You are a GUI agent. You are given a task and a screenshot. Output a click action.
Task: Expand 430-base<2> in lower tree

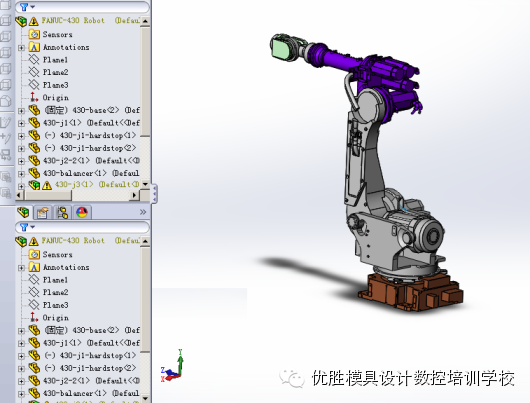21,331
